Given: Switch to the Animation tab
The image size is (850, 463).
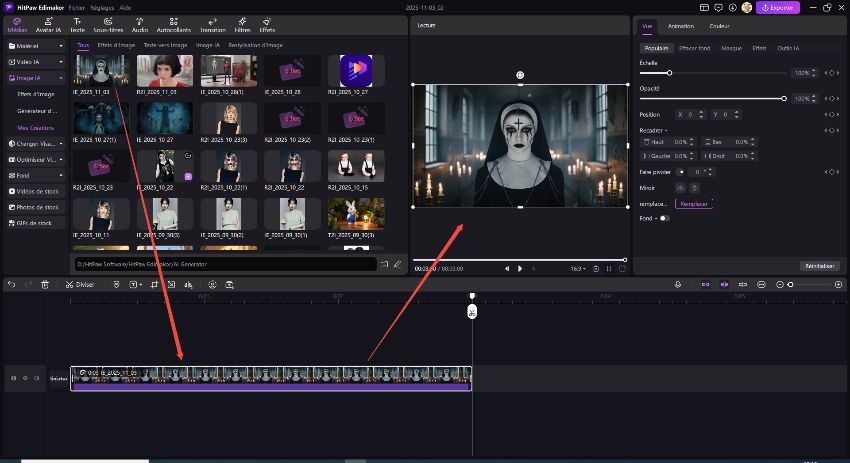Looking at the screenshot, I should pos(680,26).
